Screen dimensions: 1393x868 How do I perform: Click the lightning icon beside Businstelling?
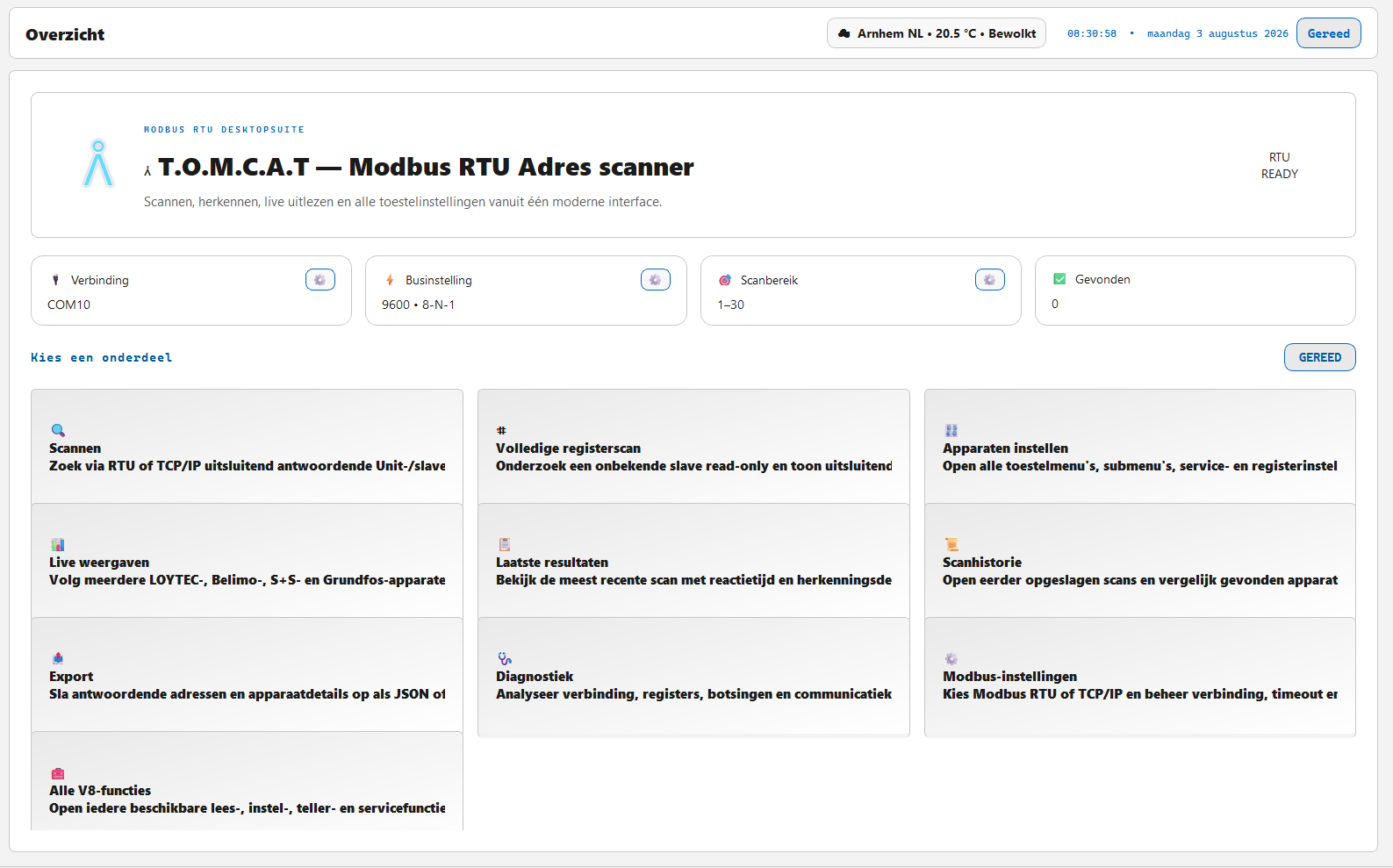(x=390, y=280)
